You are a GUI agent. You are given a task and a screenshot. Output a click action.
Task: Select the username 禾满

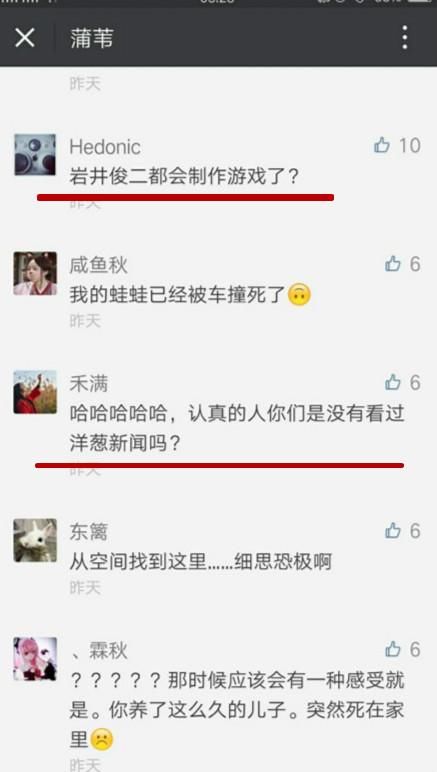pyautogui.click(x=89, y=384)
